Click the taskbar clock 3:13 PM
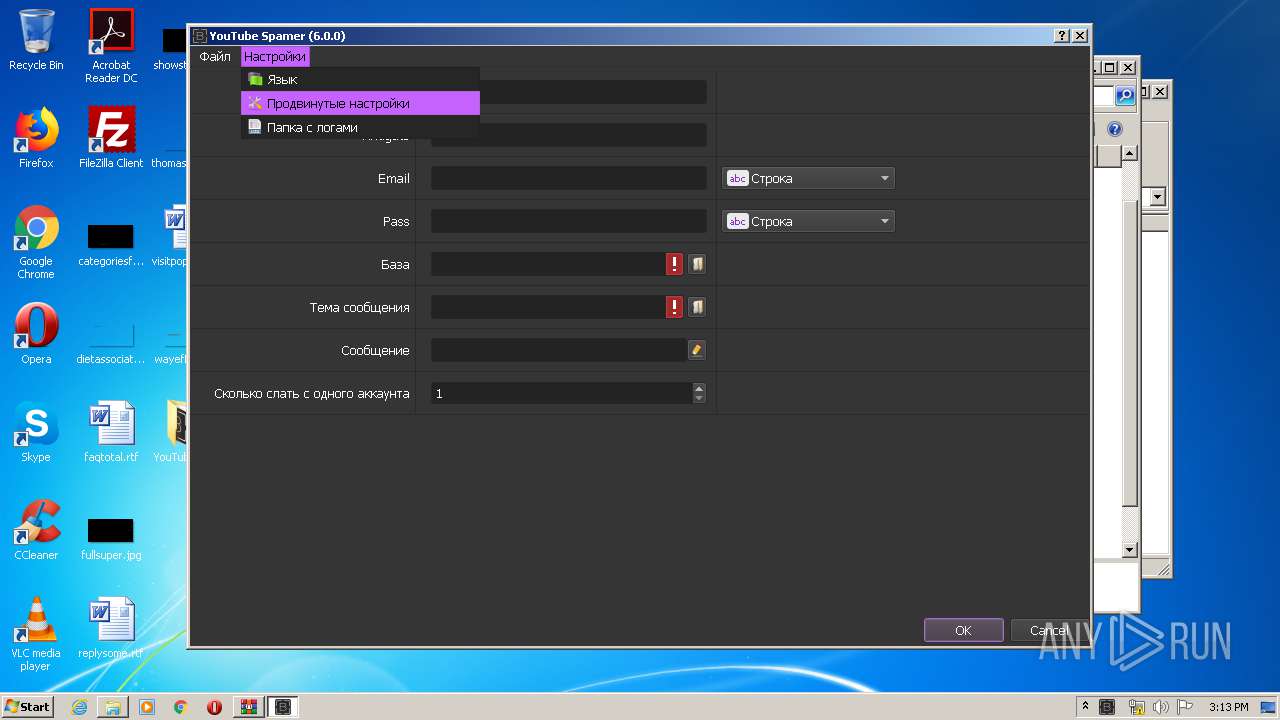 1229,707
